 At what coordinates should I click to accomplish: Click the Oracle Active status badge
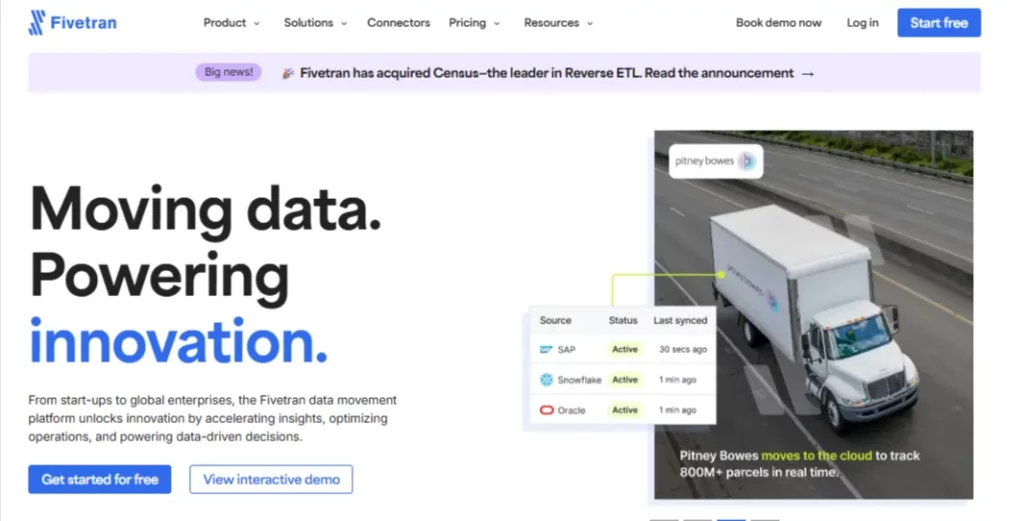click(625, 410)
